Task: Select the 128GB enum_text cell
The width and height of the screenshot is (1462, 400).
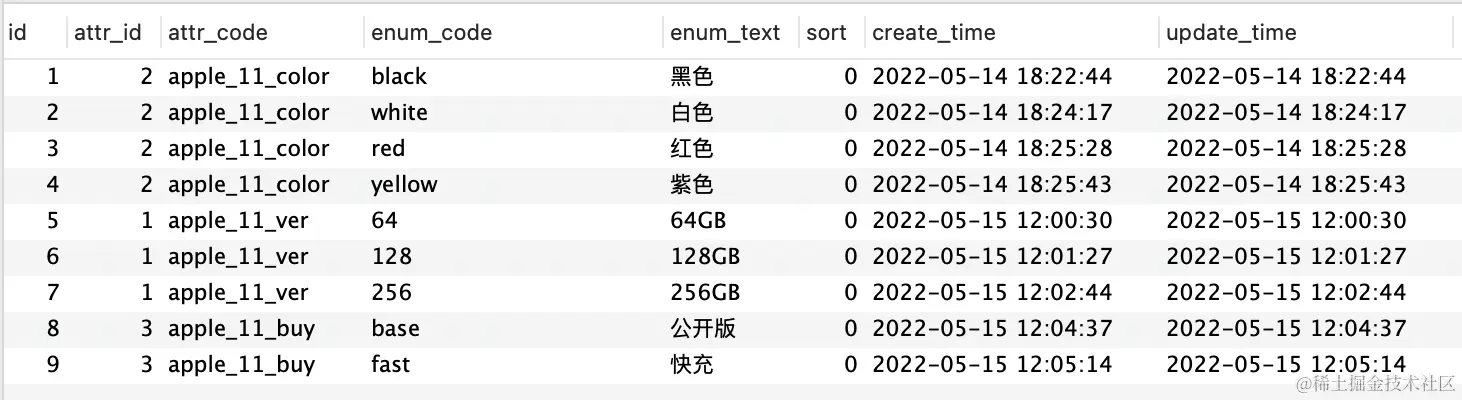Action: (x=705, y=257)
